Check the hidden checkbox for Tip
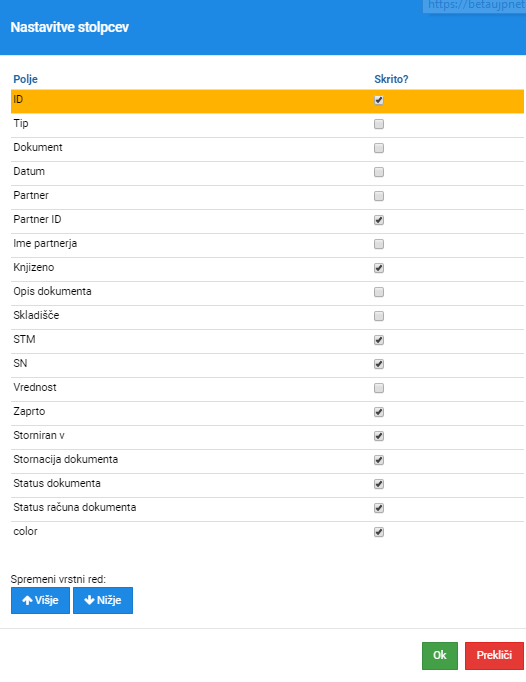This screenshot has height=682, width=526. click(x=379, y=124)
